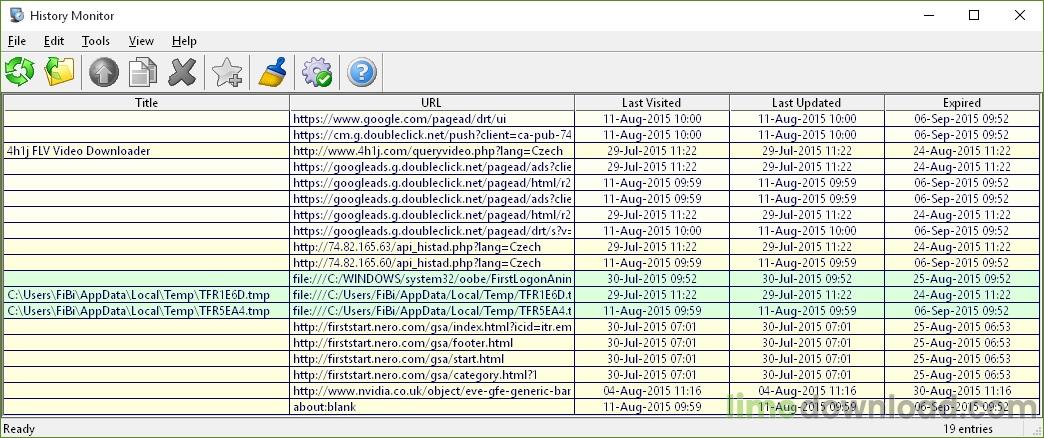Viewport: 1044px width, 438px height.
Task: Clean history with the broom icon
Action: [x=272, y=72]
